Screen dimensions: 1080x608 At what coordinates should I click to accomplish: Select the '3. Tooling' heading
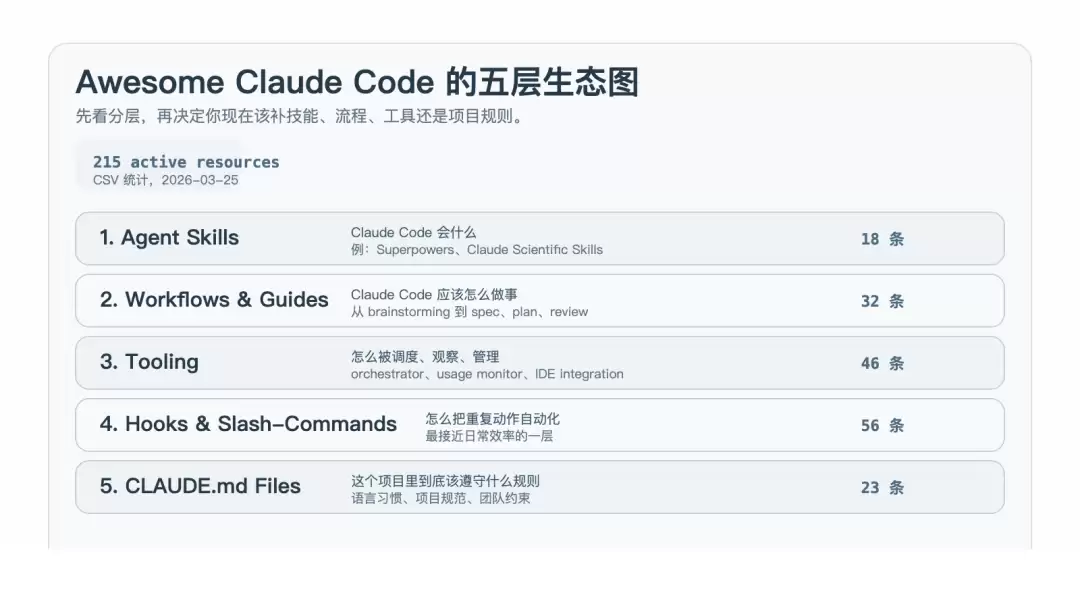pos(149,361)
